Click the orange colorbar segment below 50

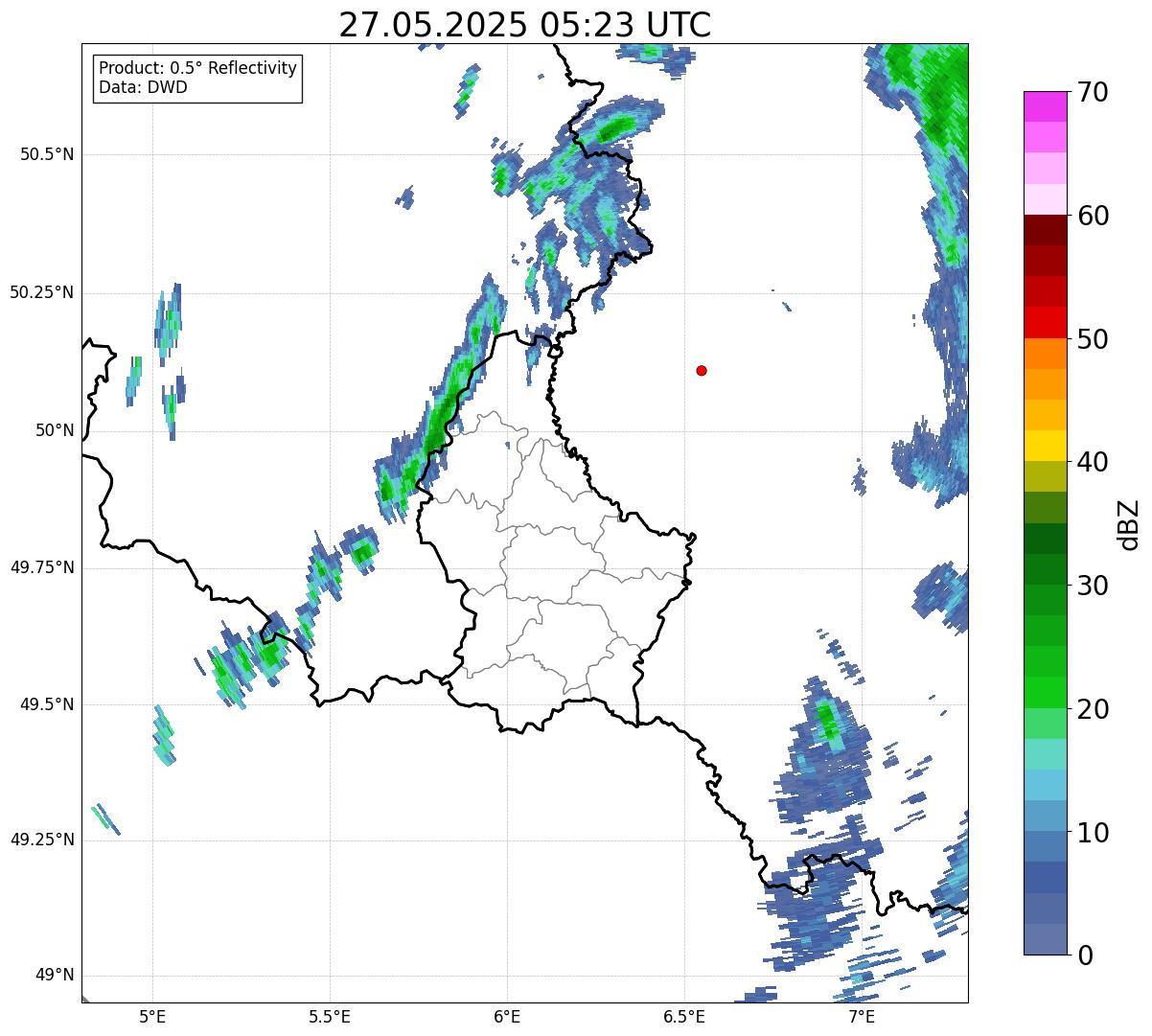coord(1046,354)
